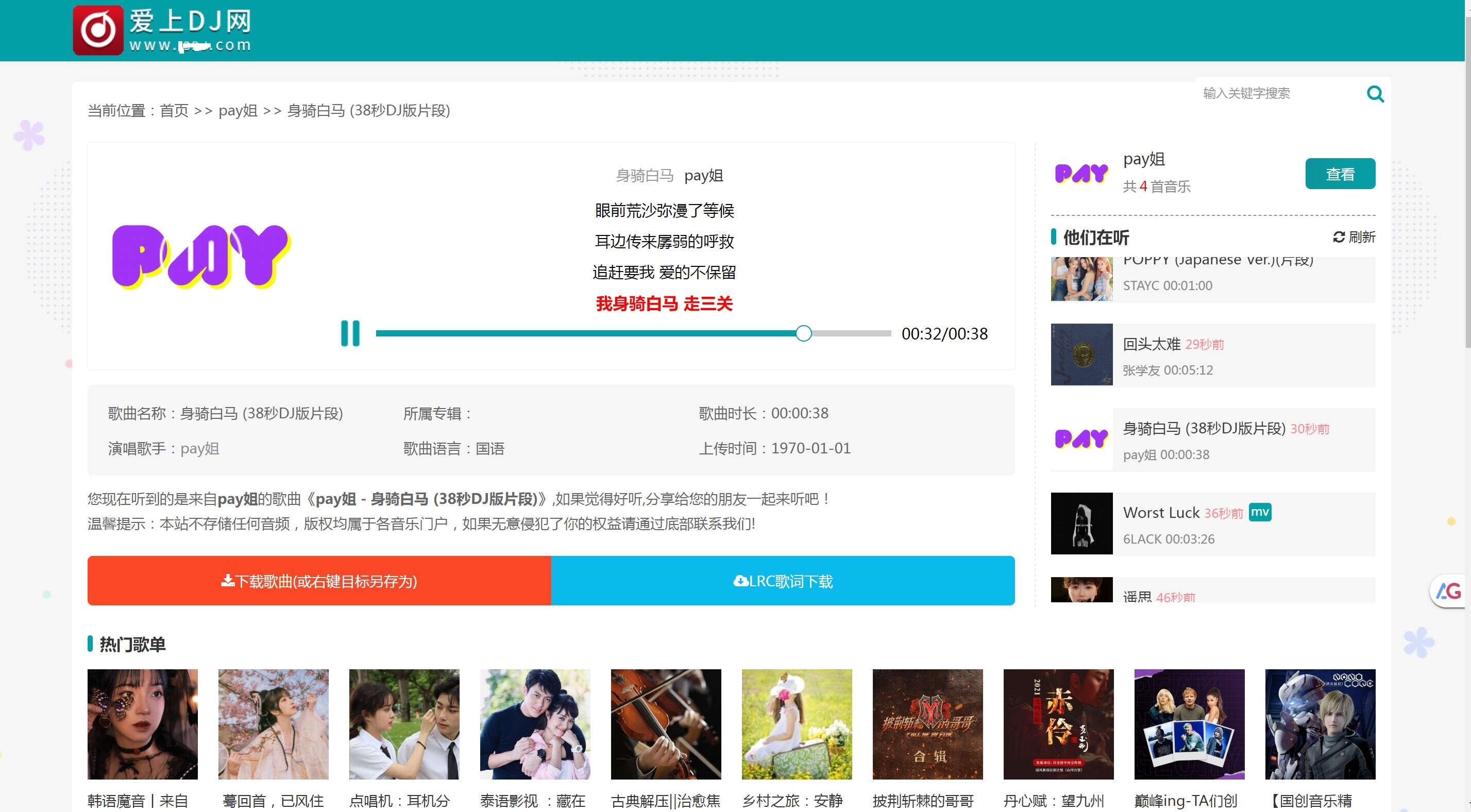Image resolution: width=1471 pixels, height=812 pixels.
Task: Click PAY thumbnail in listening list
Action: 1081,439
